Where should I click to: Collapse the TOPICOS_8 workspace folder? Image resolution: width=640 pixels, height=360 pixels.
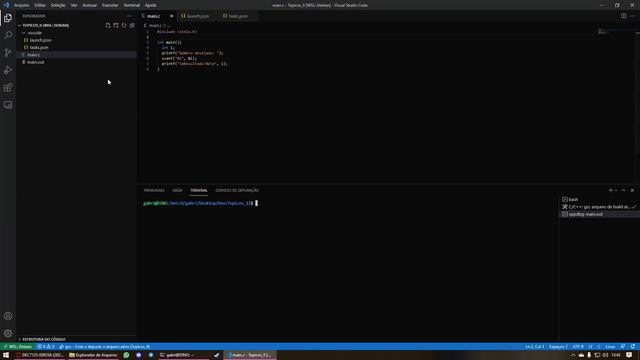(45, 25)
